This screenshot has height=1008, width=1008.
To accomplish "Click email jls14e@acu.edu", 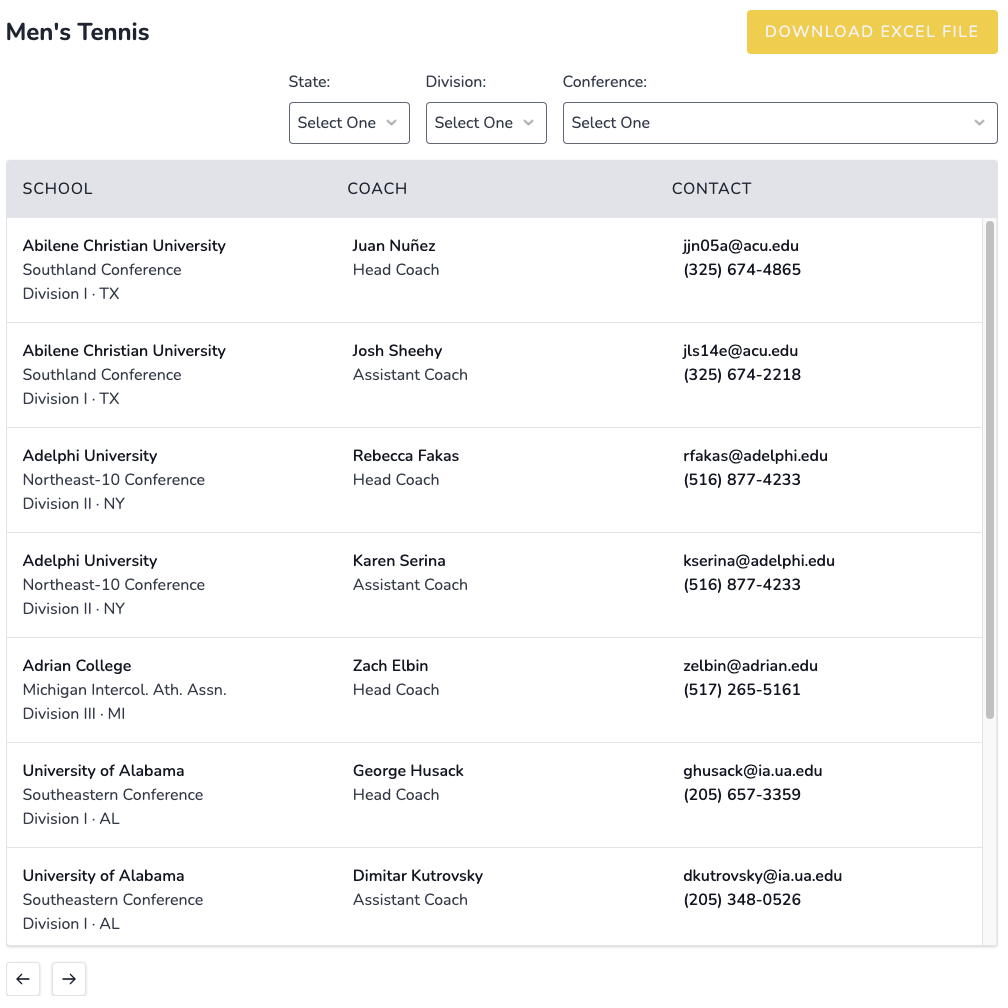I will click(741, 350).
